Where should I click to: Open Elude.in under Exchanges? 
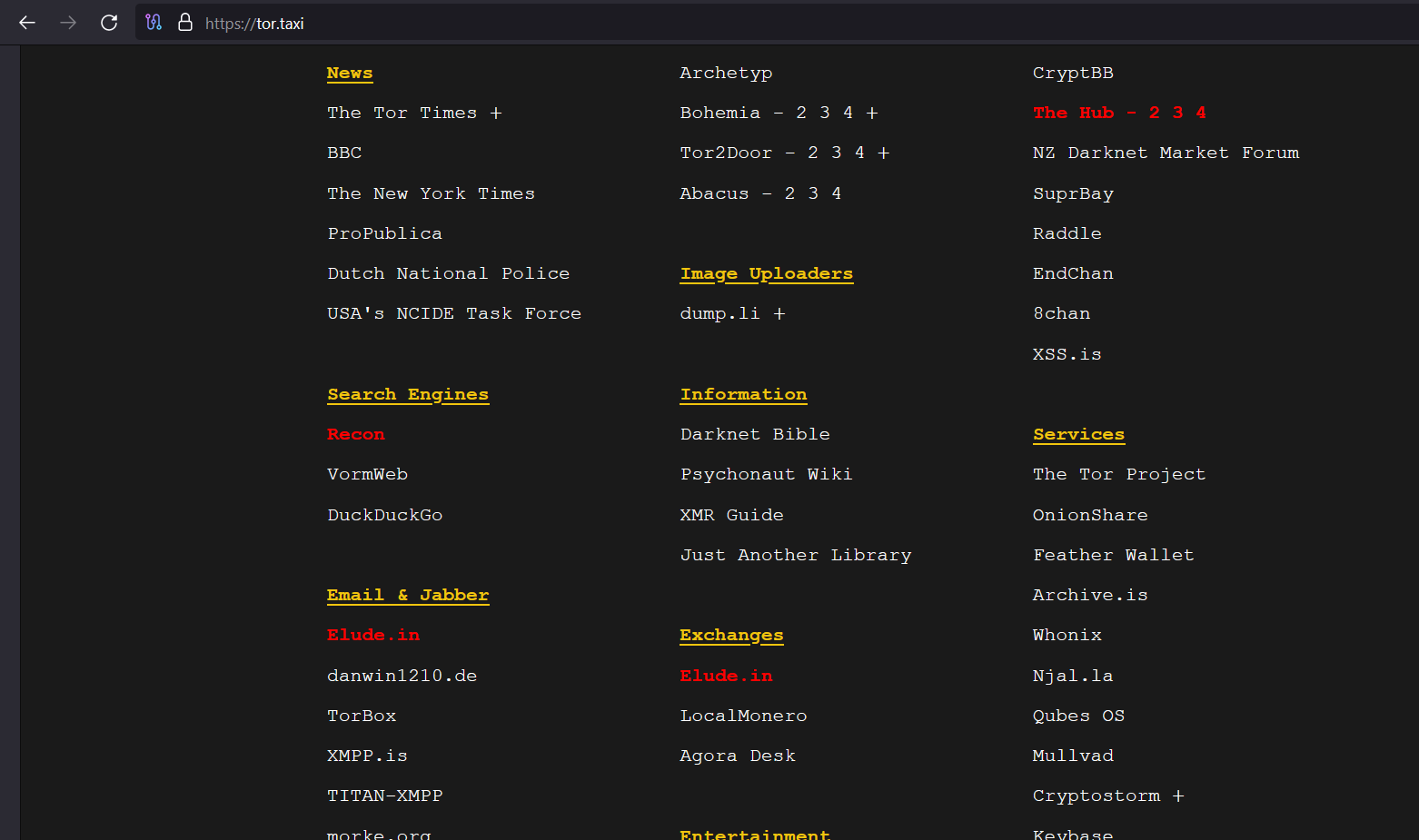(x=726, y=676)
